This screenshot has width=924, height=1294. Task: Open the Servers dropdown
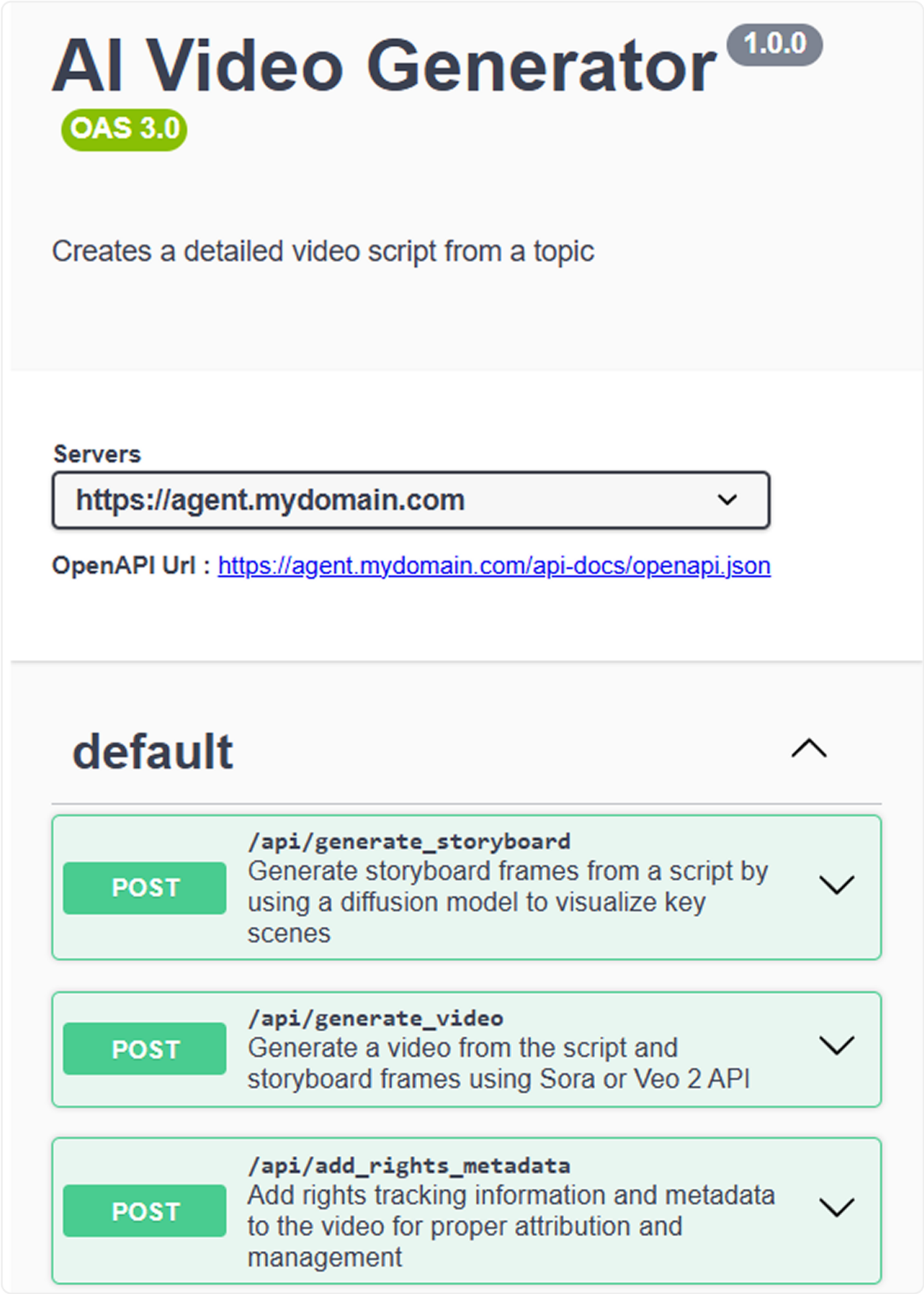tap(411, 500)
